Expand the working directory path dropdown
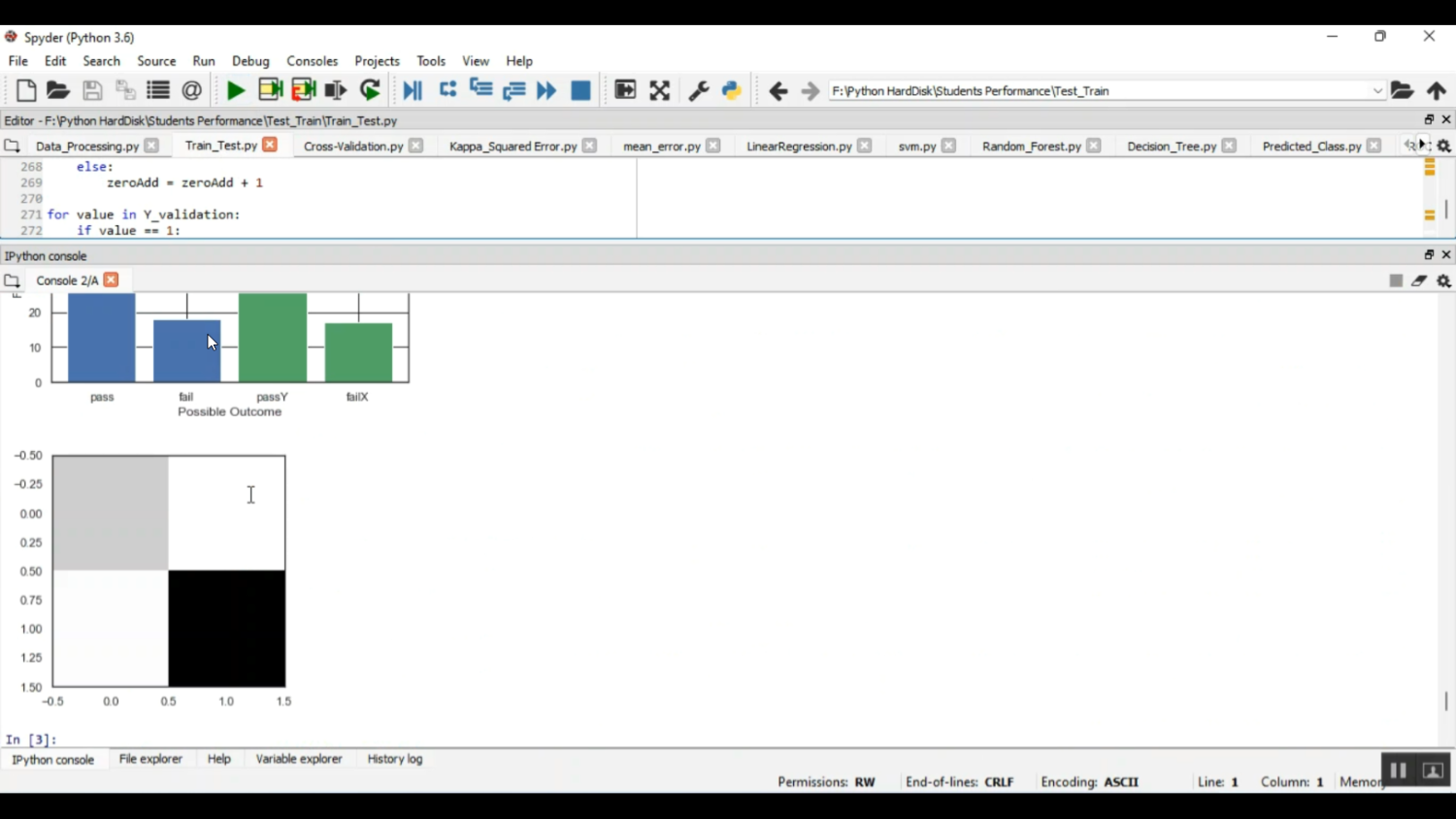1456x819 pixels. coord(1378,90)
